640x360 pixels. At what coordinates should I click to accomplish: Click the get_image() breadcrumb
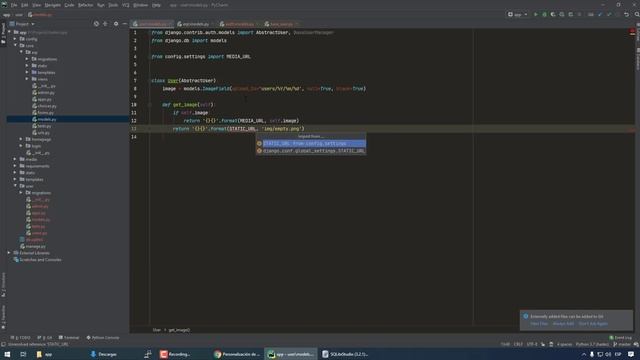click(x=179, y=330)
